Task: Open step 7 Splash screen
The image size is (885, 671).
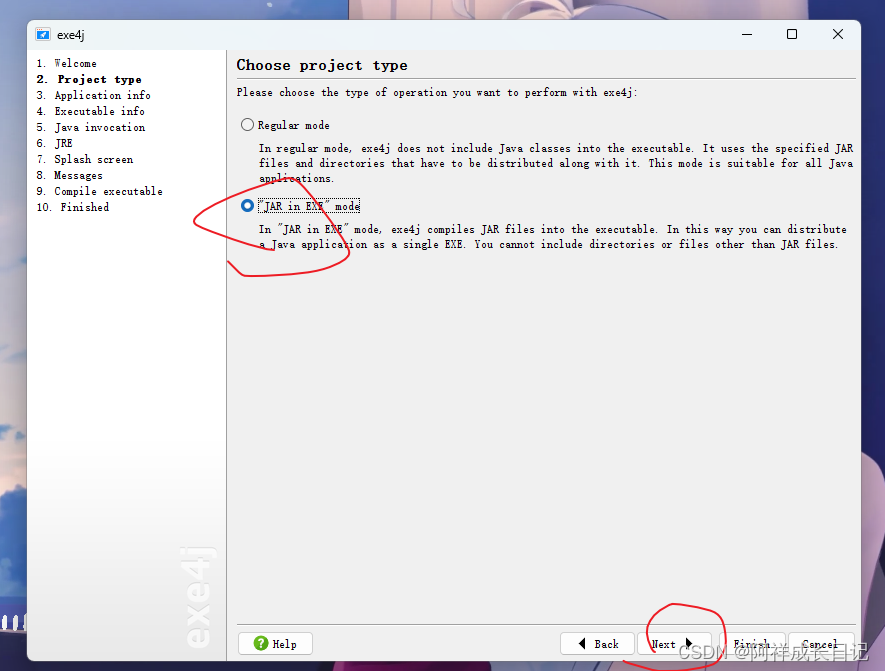Action: [x=85, y=160]
